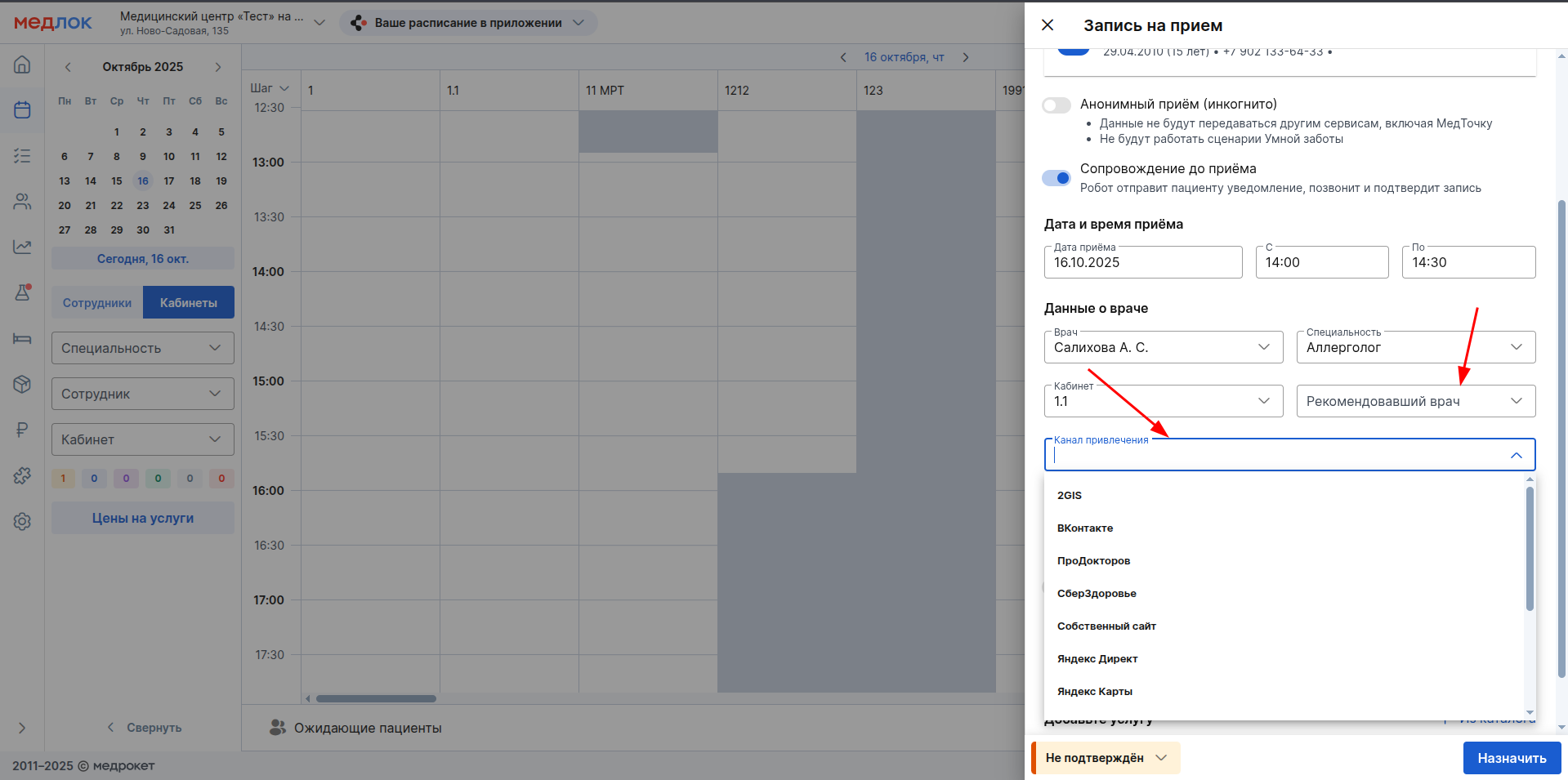Open the puzzle integrations icon in sidebar
Viewport: 1568px width, 780px height.
point(22,475)
